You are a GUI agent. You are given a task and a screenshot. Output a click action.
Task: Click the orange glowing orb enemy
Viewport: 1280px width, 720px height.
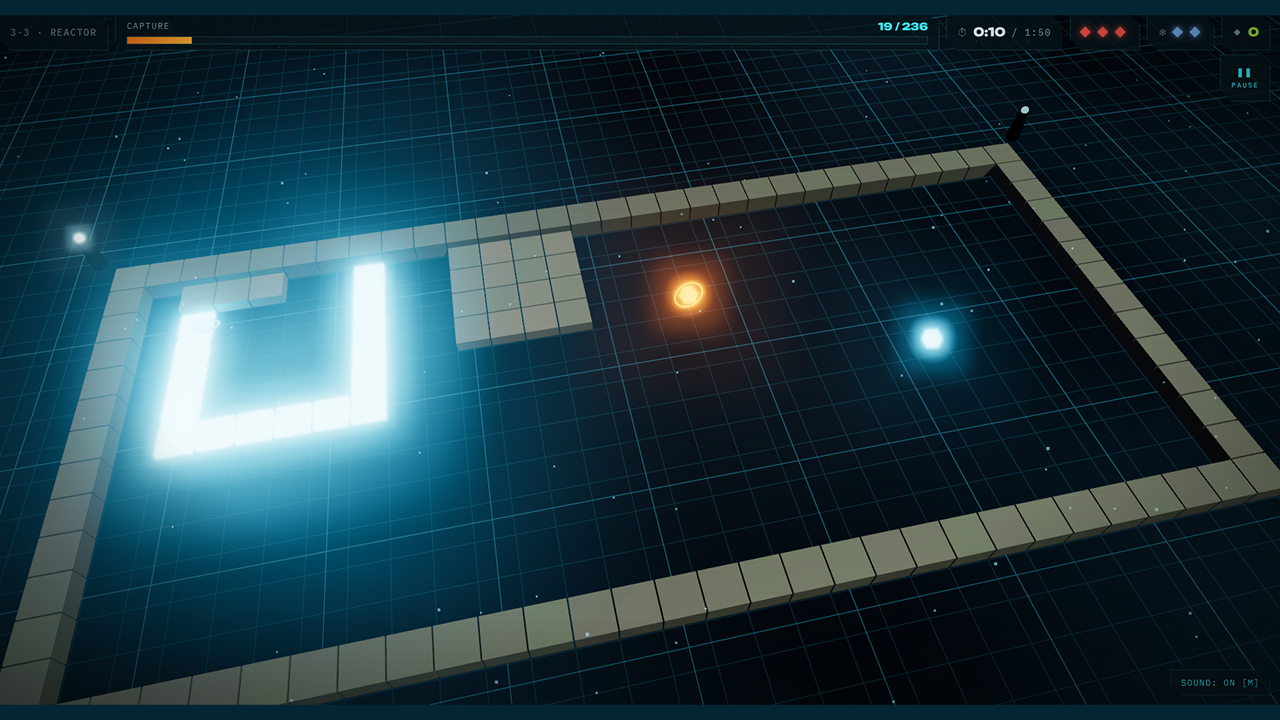click(688, 294)
